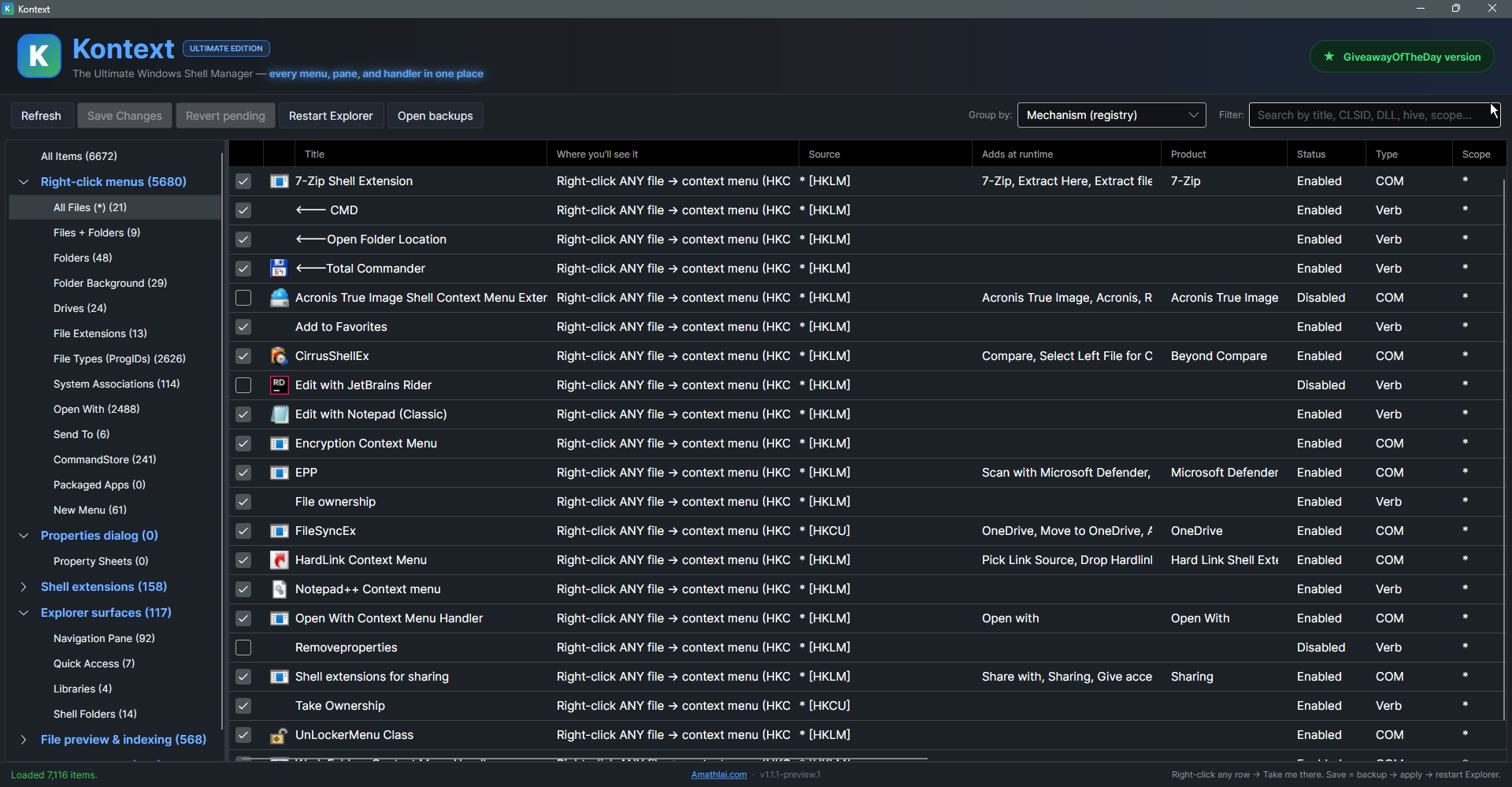Open the Group by Mechanism dropdown
This screenshot has height=787, width=1512.
[x=1111, y=115]
